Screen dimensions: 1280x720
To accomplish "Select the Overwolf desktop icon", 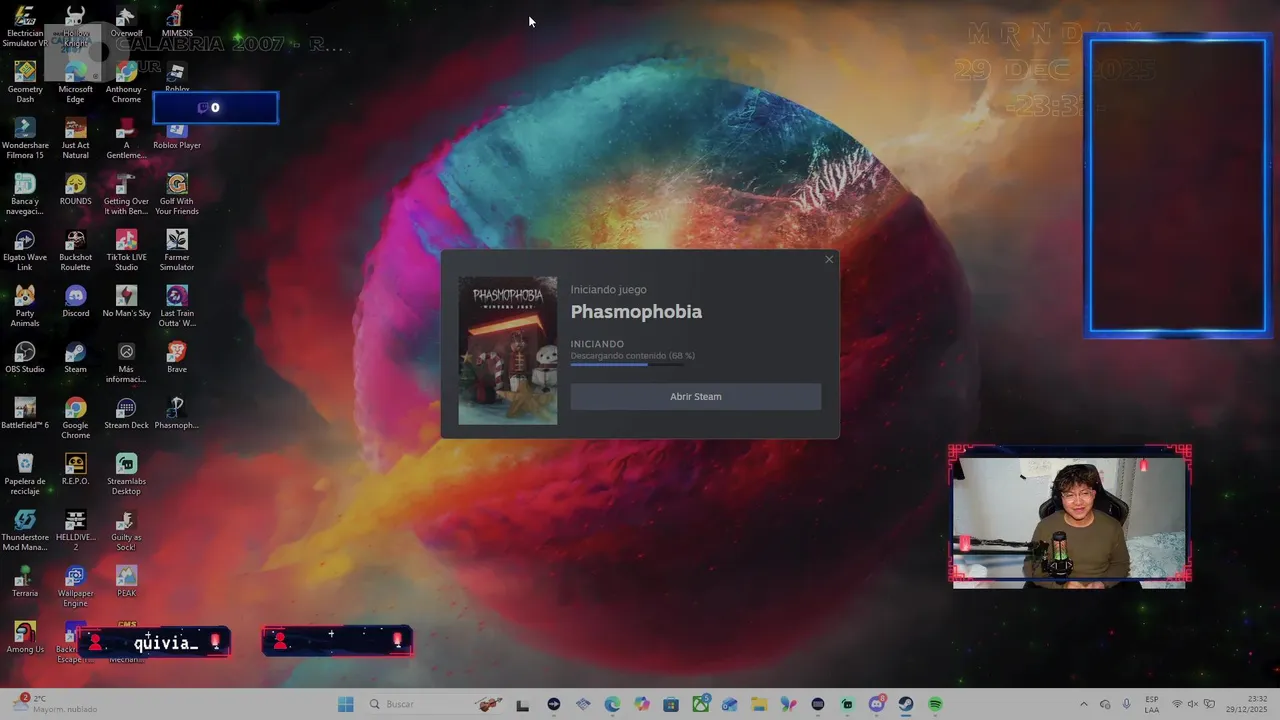I will [x=126, y=22].
